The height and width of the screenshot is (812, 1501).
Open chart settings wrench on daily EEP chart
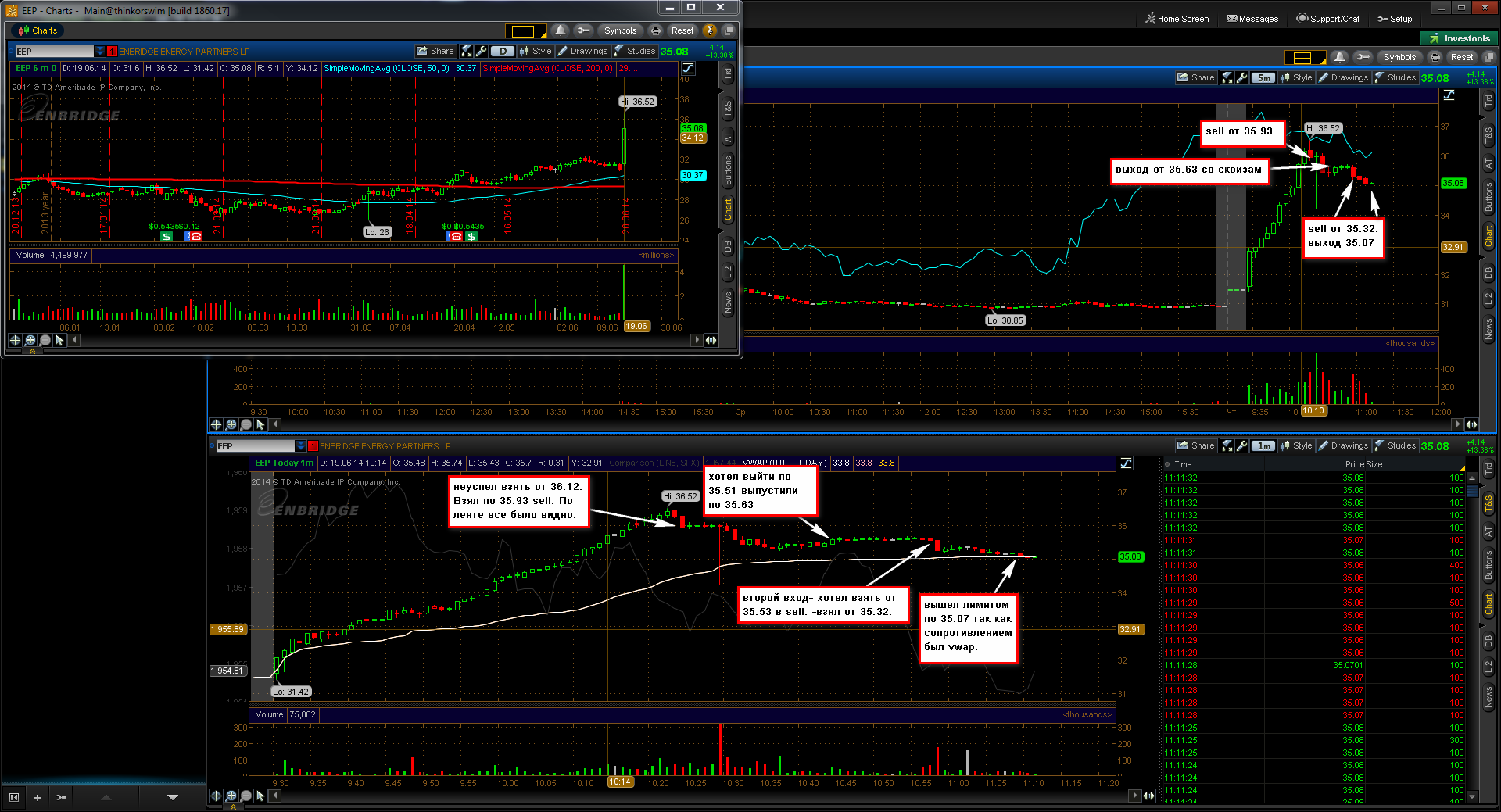tap(481, 51)
